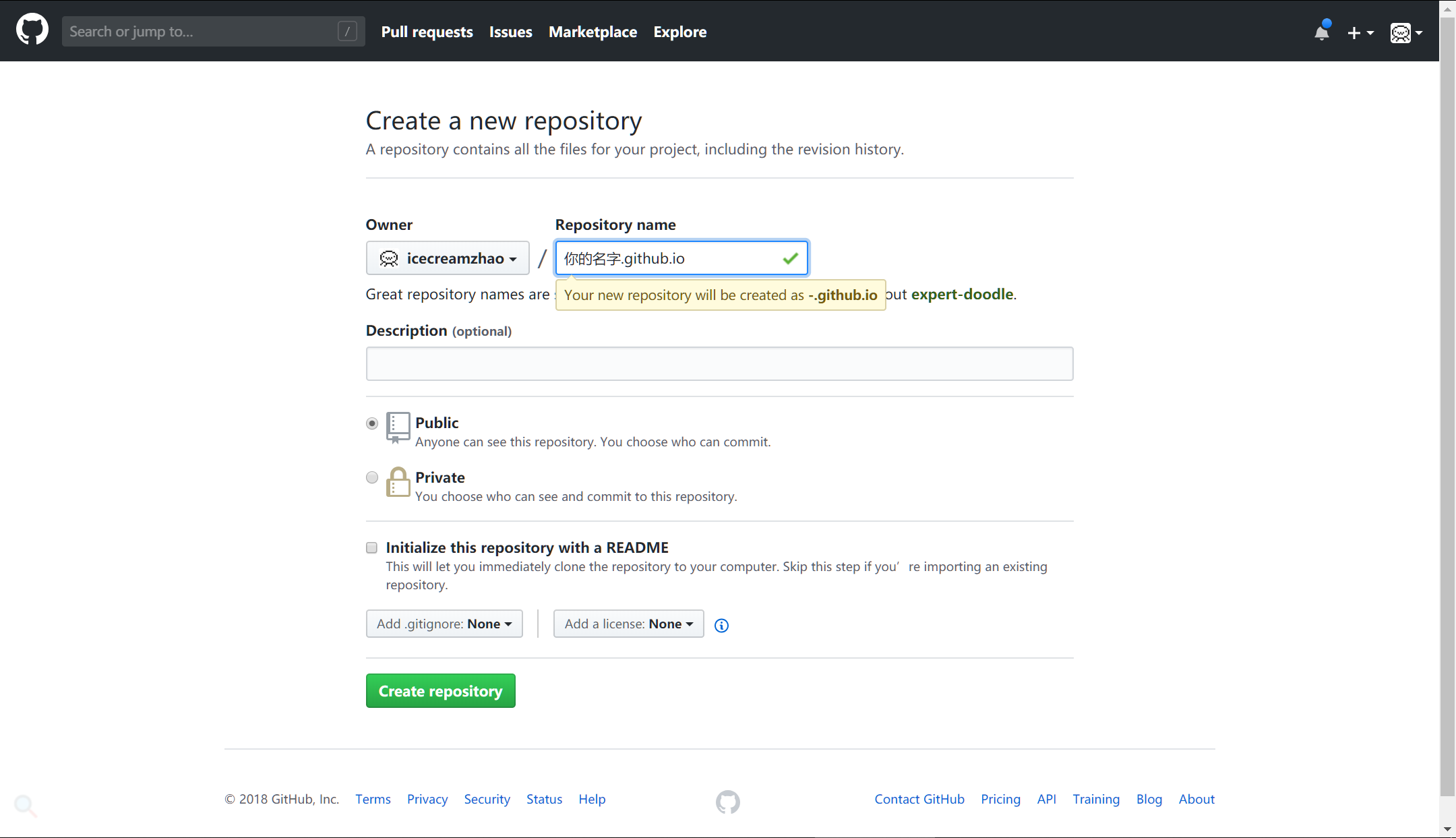Screen dimensions: 1456x838
Task: Enable Initialize this repository with README
Action: click(371, 547)
